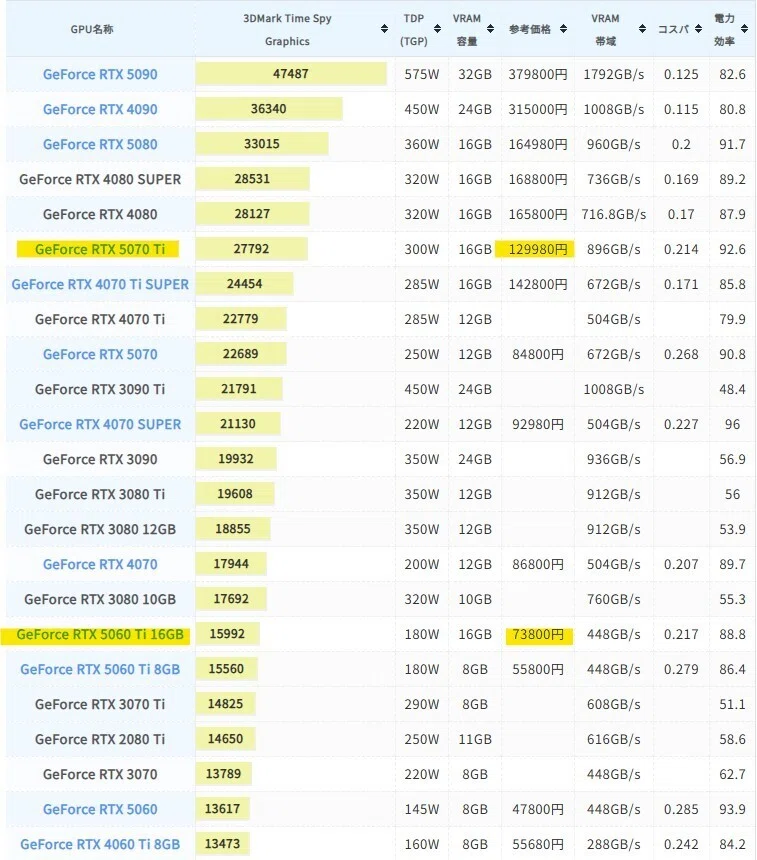This screenshot has height=860, width=757.
Task: Click the 145W TDP value
Action: pyautogui.click(x=422, y=809)
